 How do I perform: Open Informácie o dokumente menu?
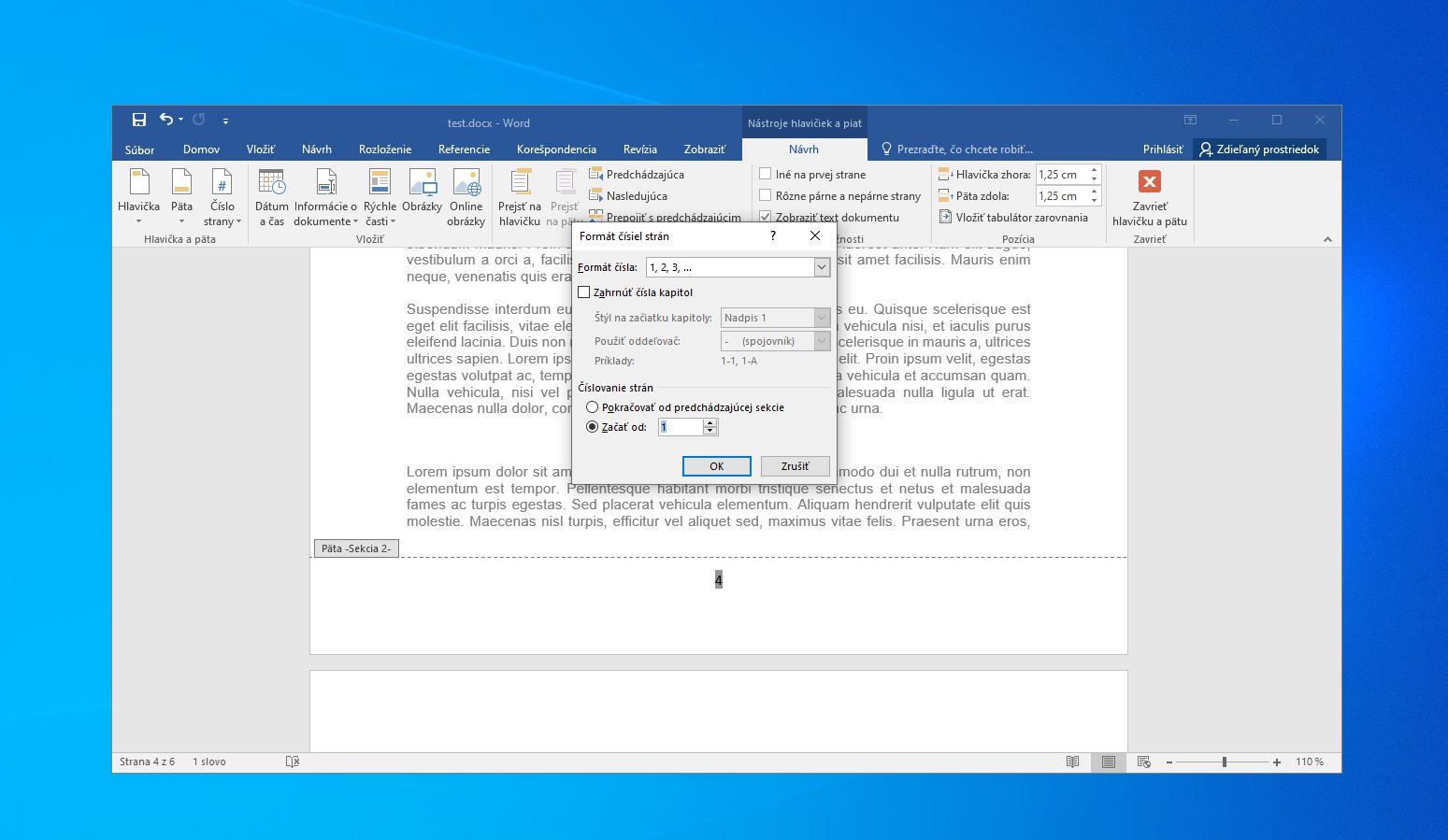point(325,197)
